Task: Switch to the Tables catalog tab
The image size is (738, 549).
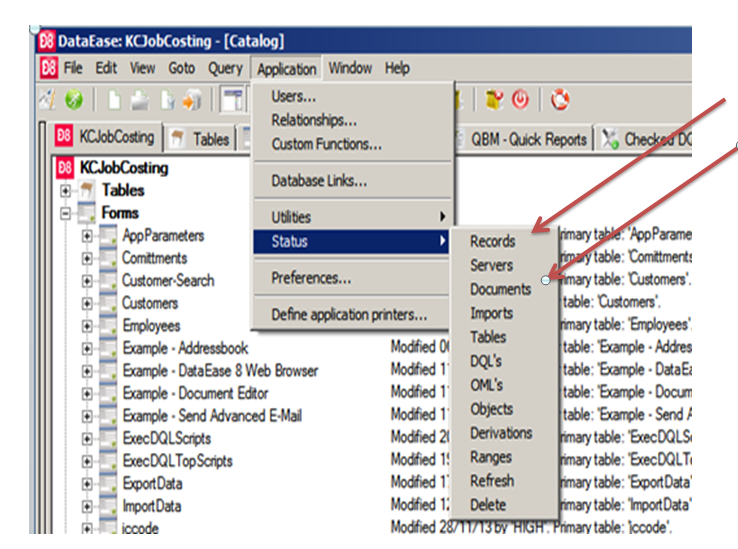Action: click(x=200, y=139)
